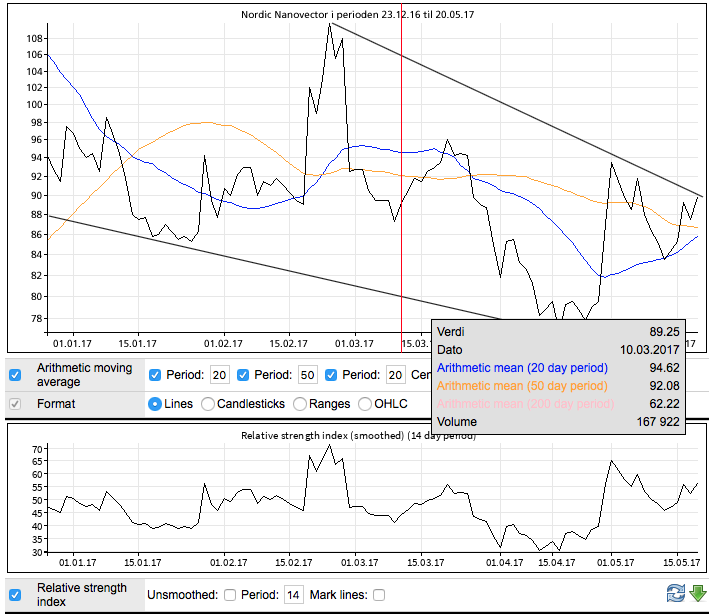Click Arithmetic mean (20 day period) label
The width and height of the screenshot is (714, 614).
pyautogui.click(x=522, y=368)
